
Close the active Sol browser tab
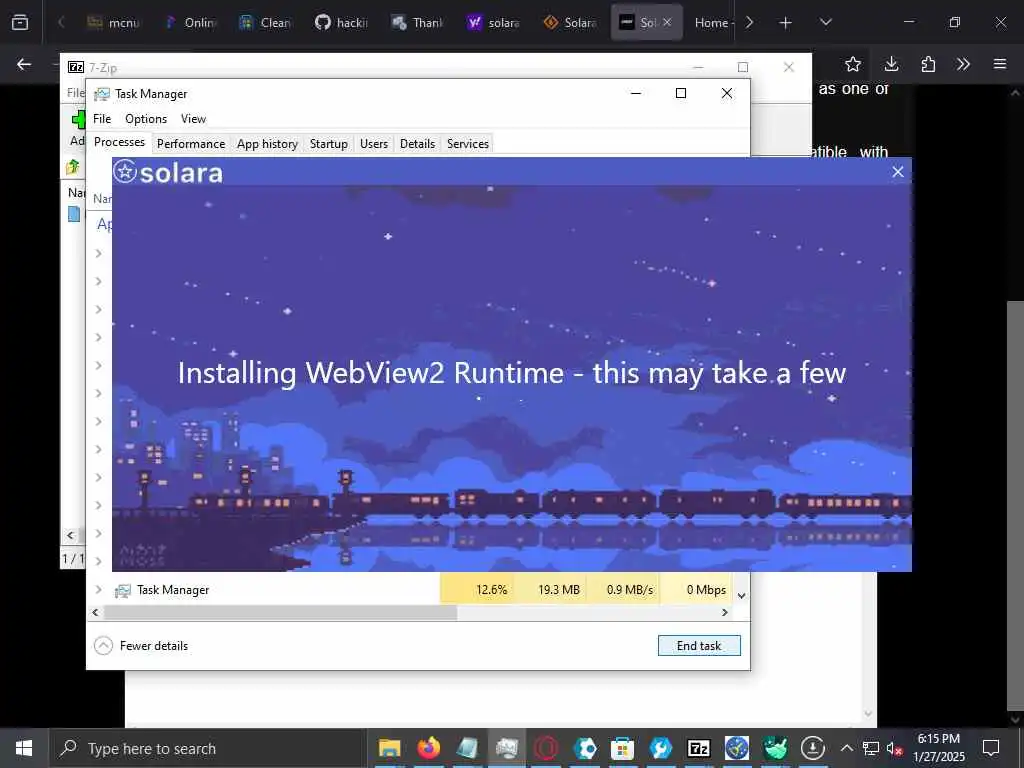667,22
